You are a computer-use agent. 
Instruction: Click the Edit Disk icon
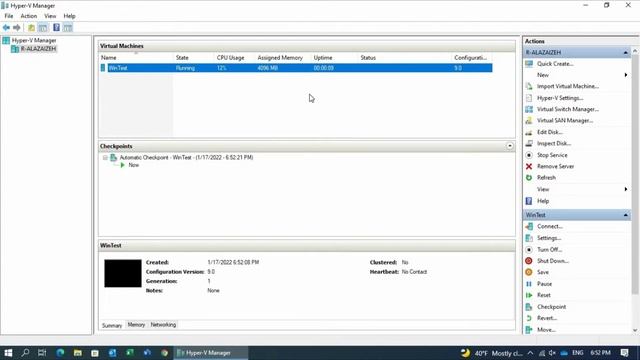[529, 132]
